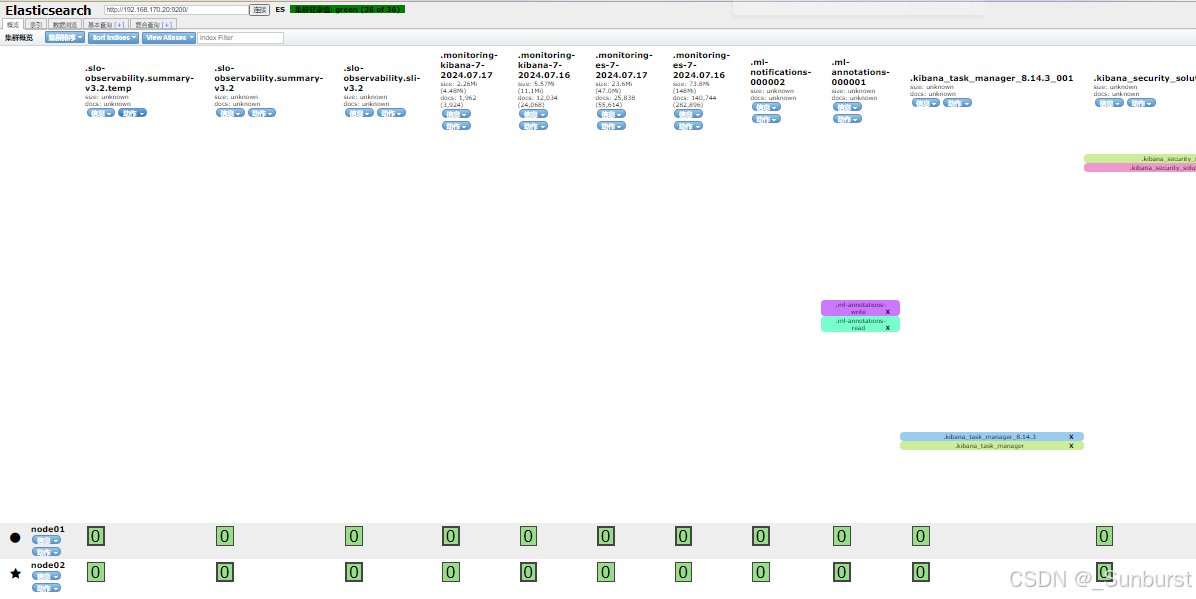This screenshot has height=599, width=1196.
Task: Open the View Aliases dropdown
Action: click(169, 37)
